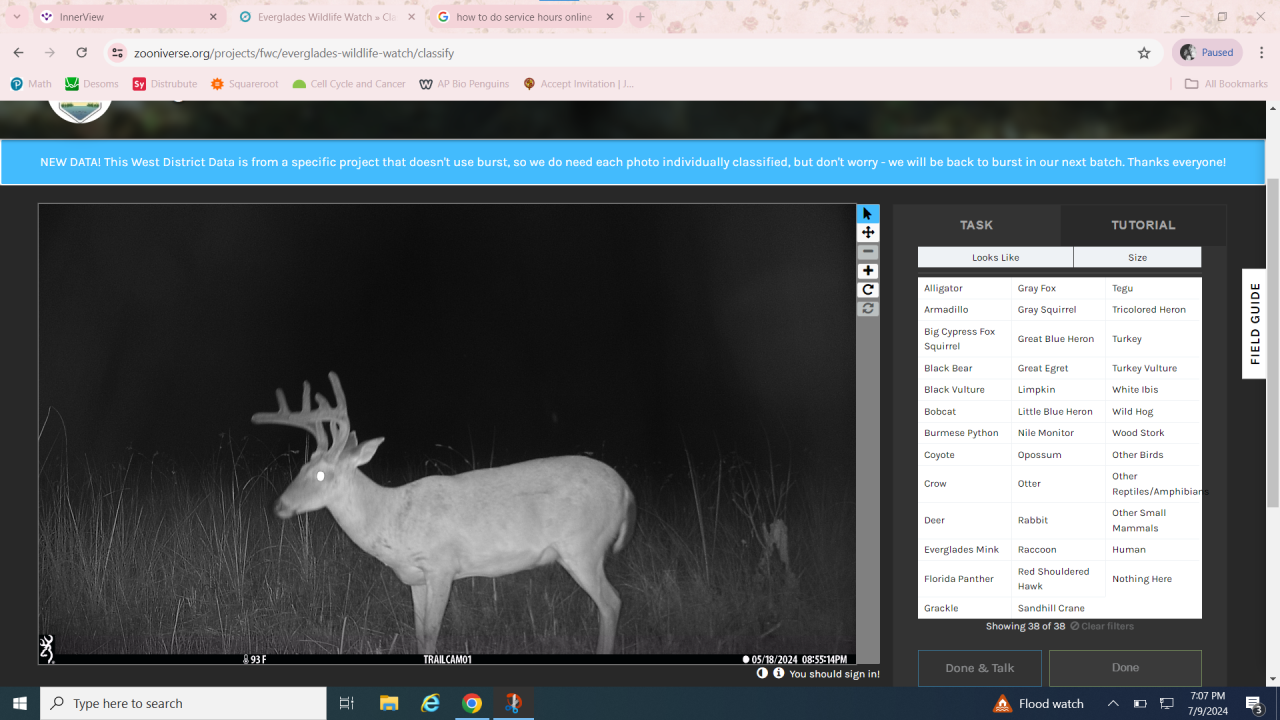
Task: Zoom in with the plus button
Action: tap(868, 271)
